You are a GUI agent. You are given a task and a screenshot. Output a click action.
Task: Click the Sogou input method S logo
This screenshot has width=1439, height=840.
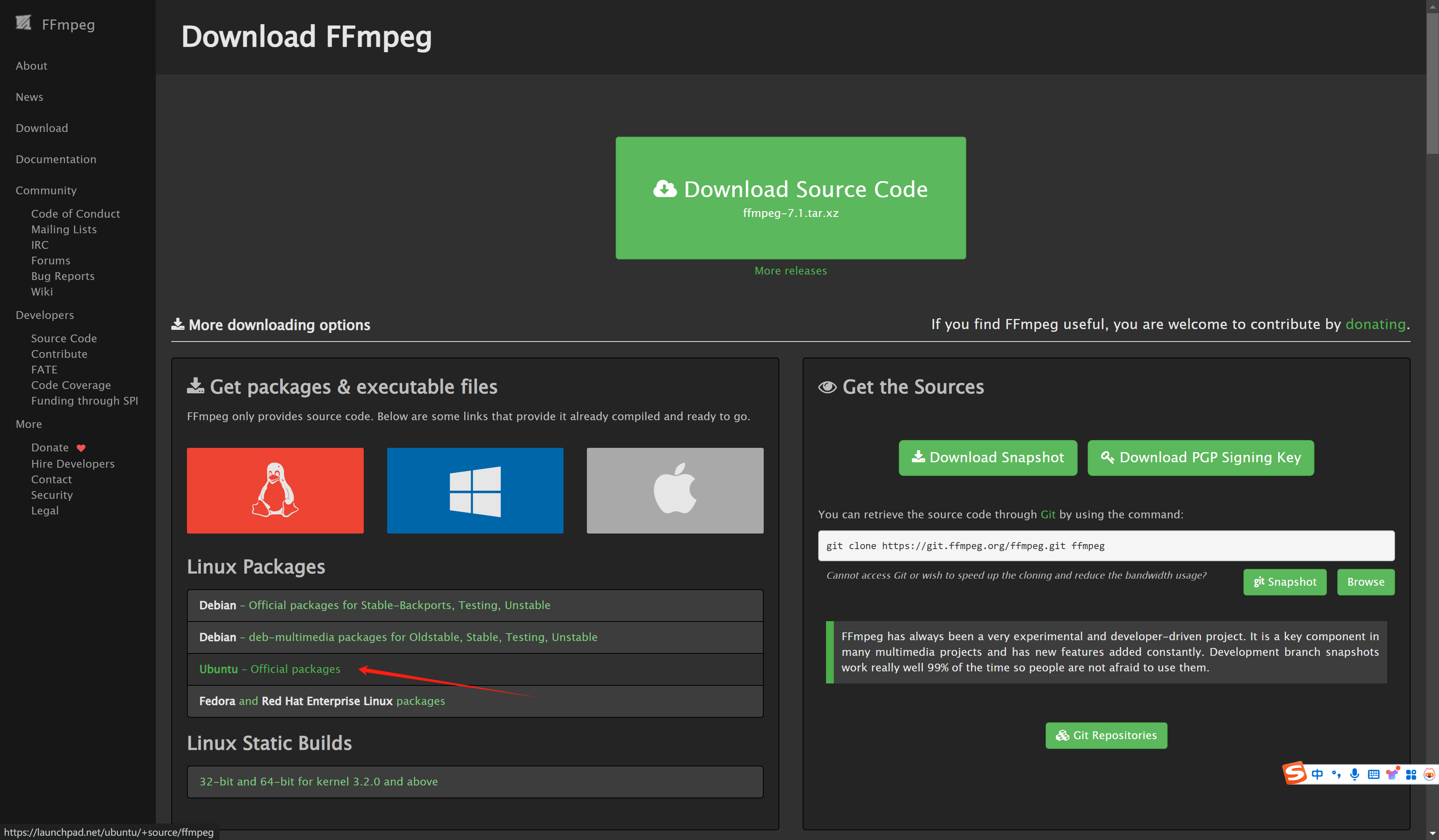(x=1295, y=774)
